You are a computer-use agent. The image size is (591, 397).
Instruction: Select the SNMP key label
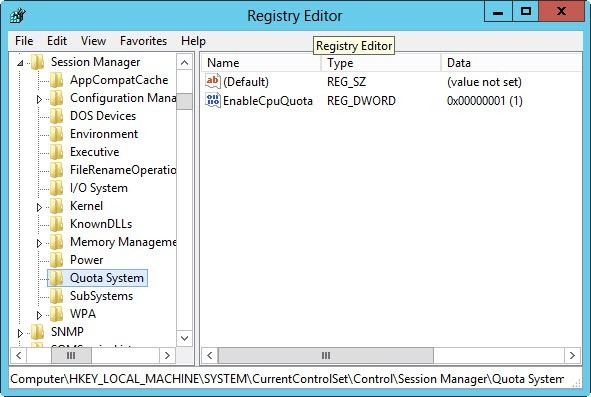pos(67,332)
